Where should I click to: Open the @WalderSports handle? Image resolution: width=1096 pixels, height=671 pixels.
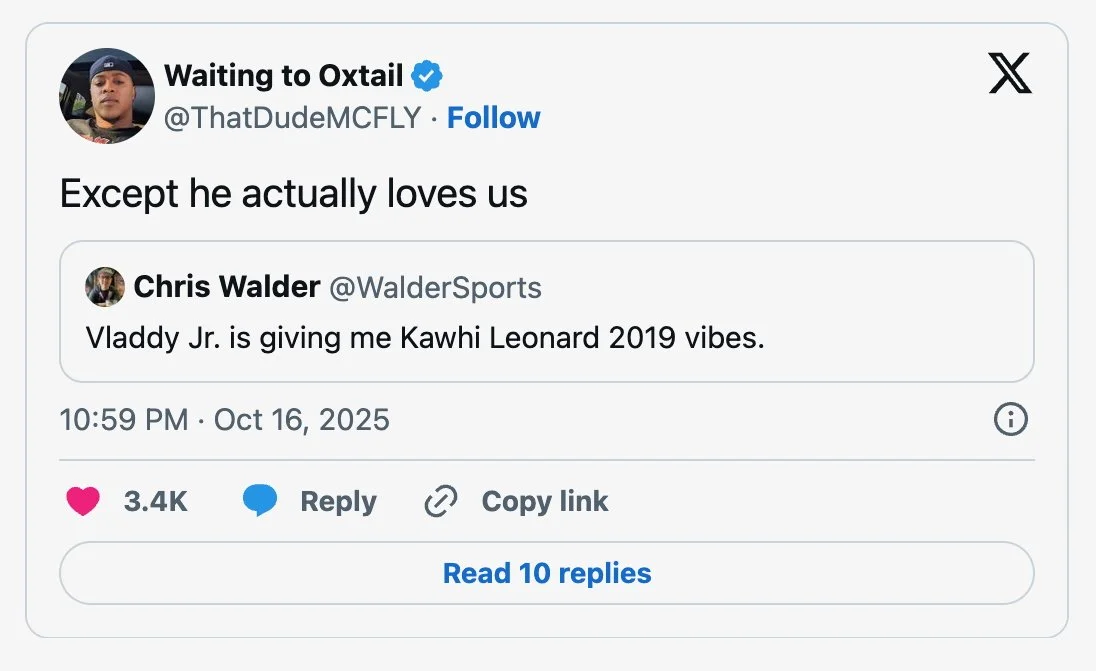click(435, 288)
